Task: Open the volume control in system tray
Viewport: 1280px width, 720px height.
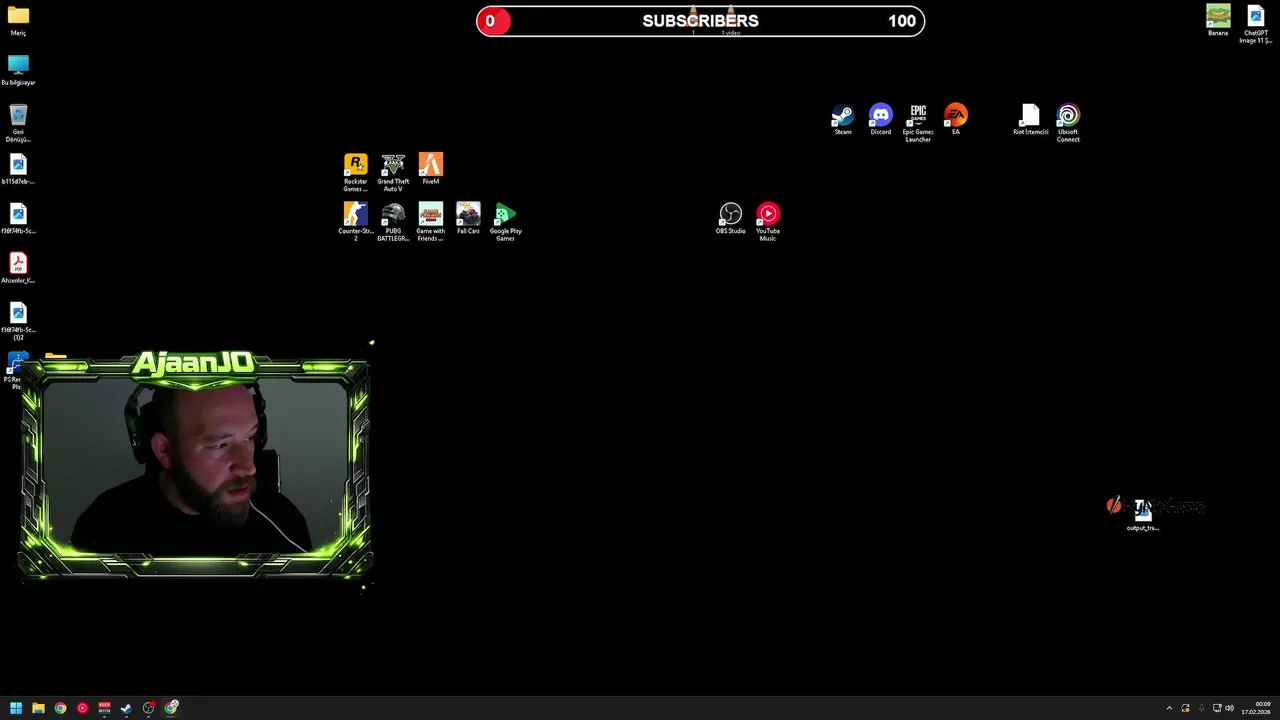Action: pos(1229,708)
